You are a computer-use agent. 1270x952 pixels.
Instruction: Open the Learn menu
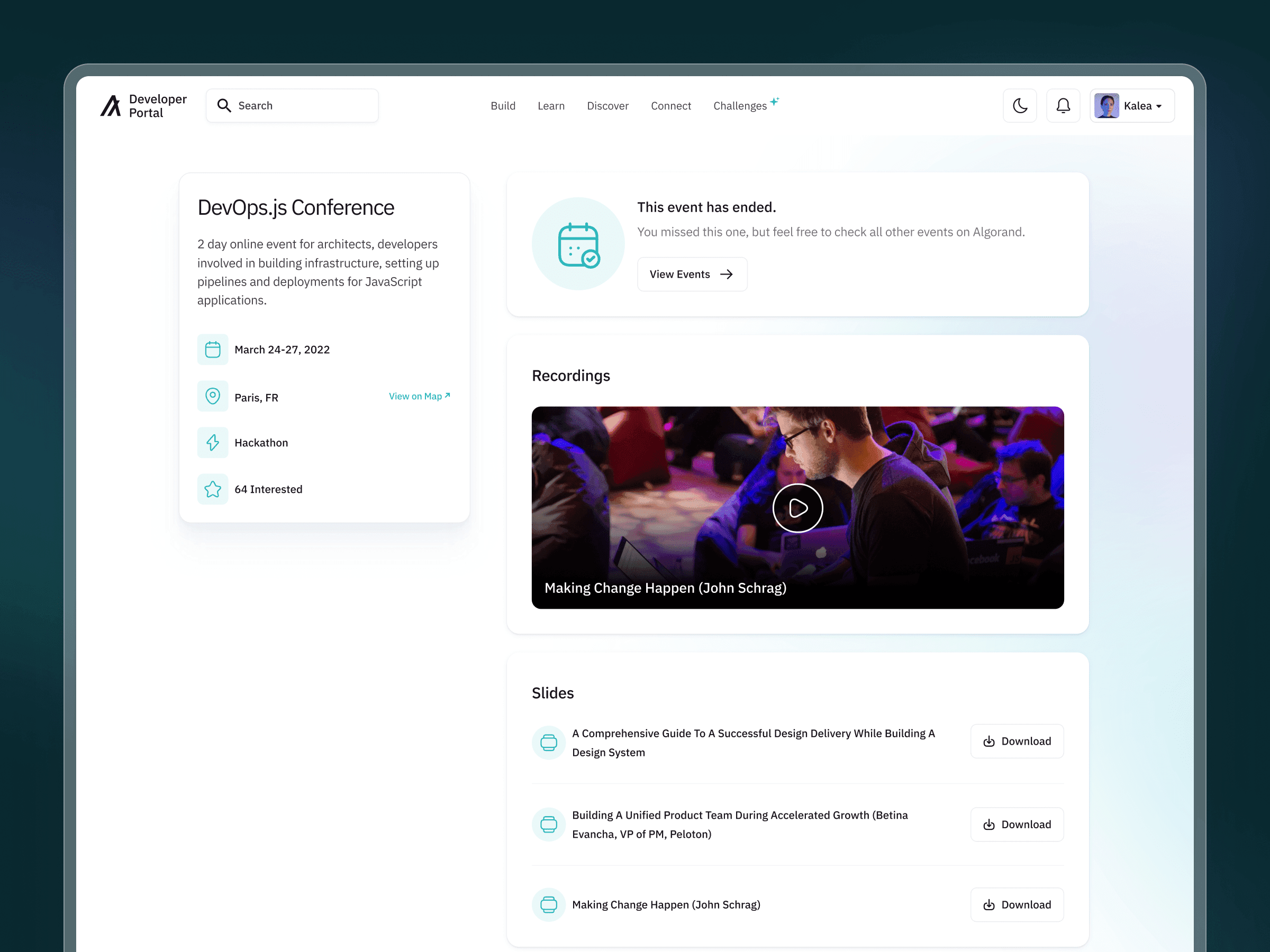coord(551,106)
